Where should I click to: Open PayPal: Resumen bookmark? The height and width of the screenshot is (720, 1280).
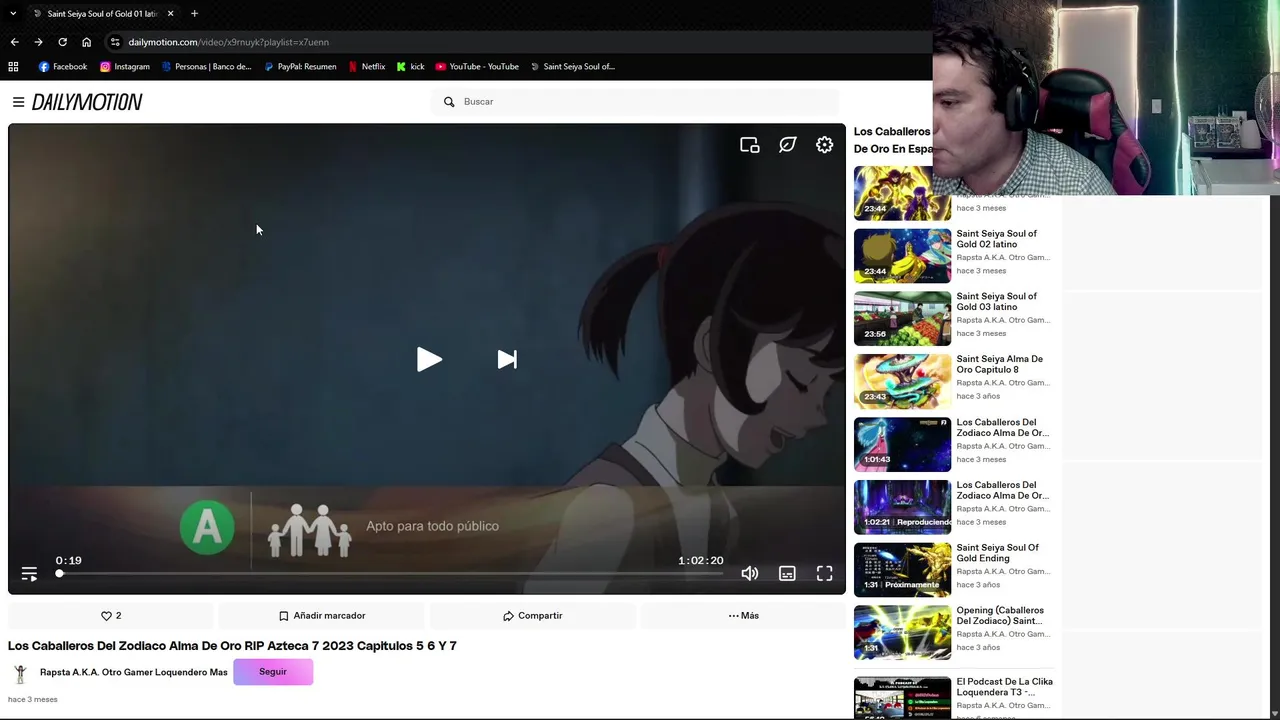pos(300,67)
